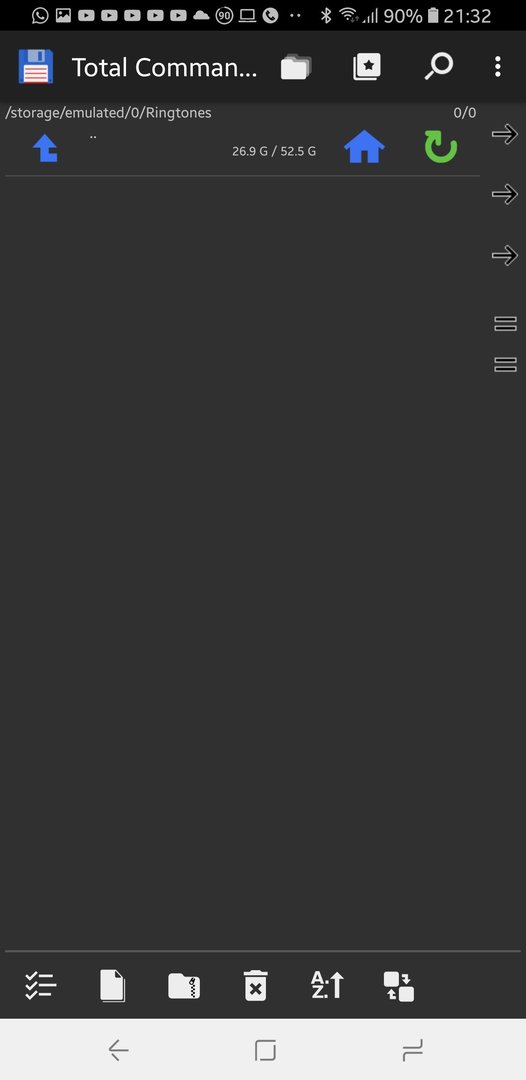Open the bookmarks star icon
Viewport: 526px width, 1080px height.
(x=367, y=67)
